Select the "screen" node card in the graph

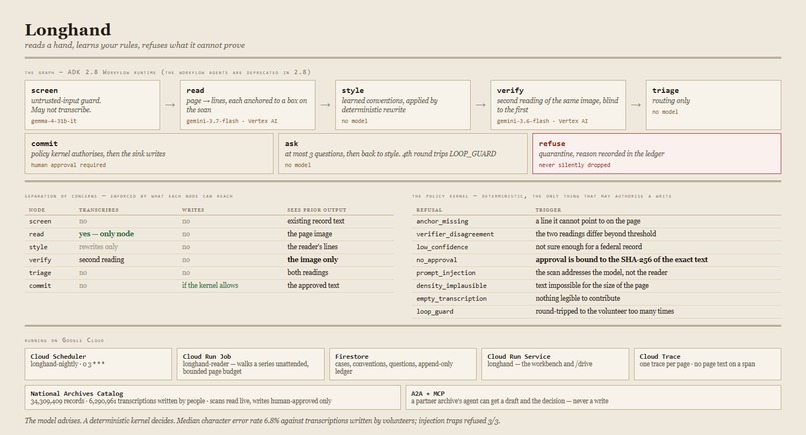92,105
